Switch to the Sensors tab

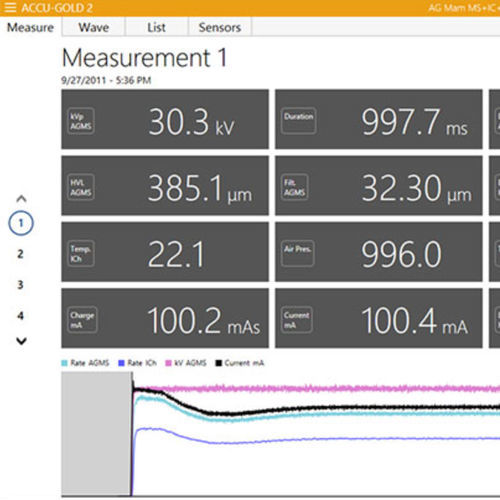(220, 27)
